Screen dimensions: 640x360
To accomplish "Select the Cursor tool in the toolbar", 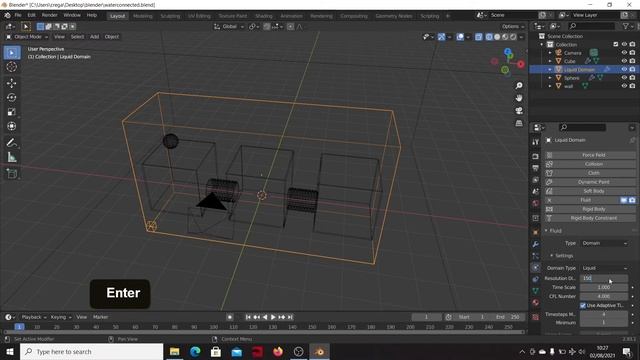I will pos(11,67).
